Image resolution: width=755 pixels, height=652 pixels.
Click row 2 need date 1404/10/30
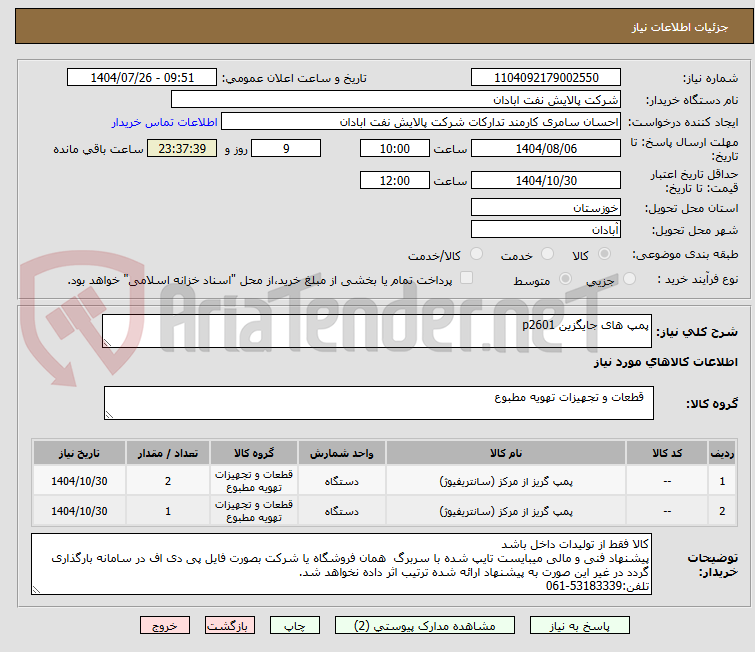(x=79, y=511)
